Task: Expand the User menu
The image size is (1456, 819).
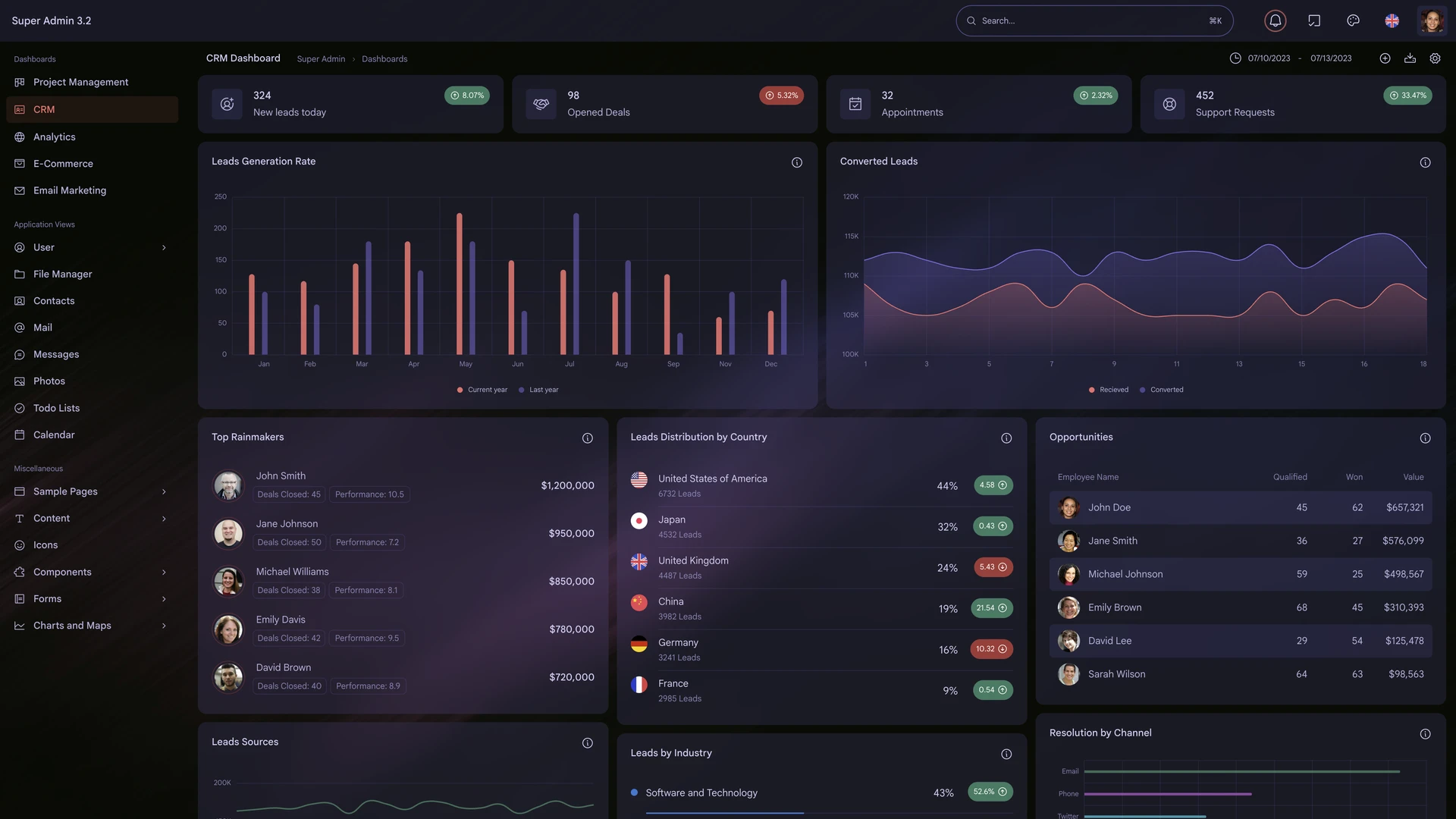Action: pyautogui.click(x=92, y=247)
